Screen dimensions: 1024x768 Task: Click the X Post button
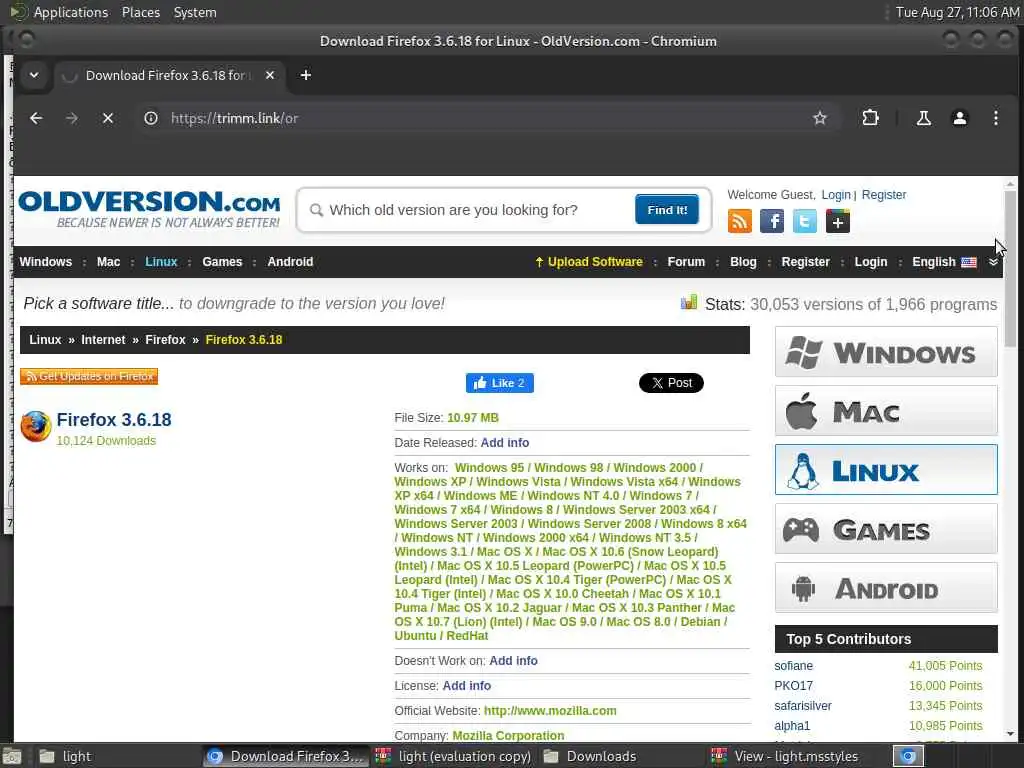671,383
